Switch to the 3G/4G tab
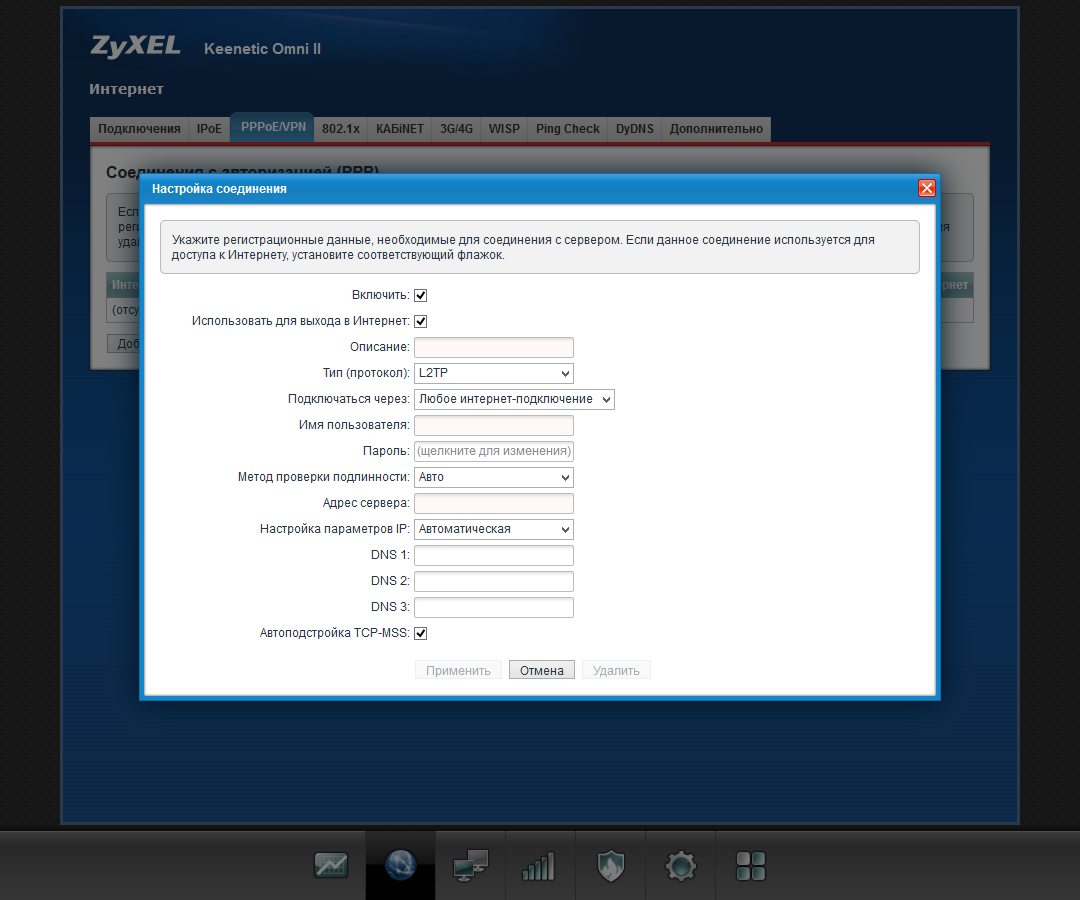Viewport: 1080px width, 900px height. point(457,129)
